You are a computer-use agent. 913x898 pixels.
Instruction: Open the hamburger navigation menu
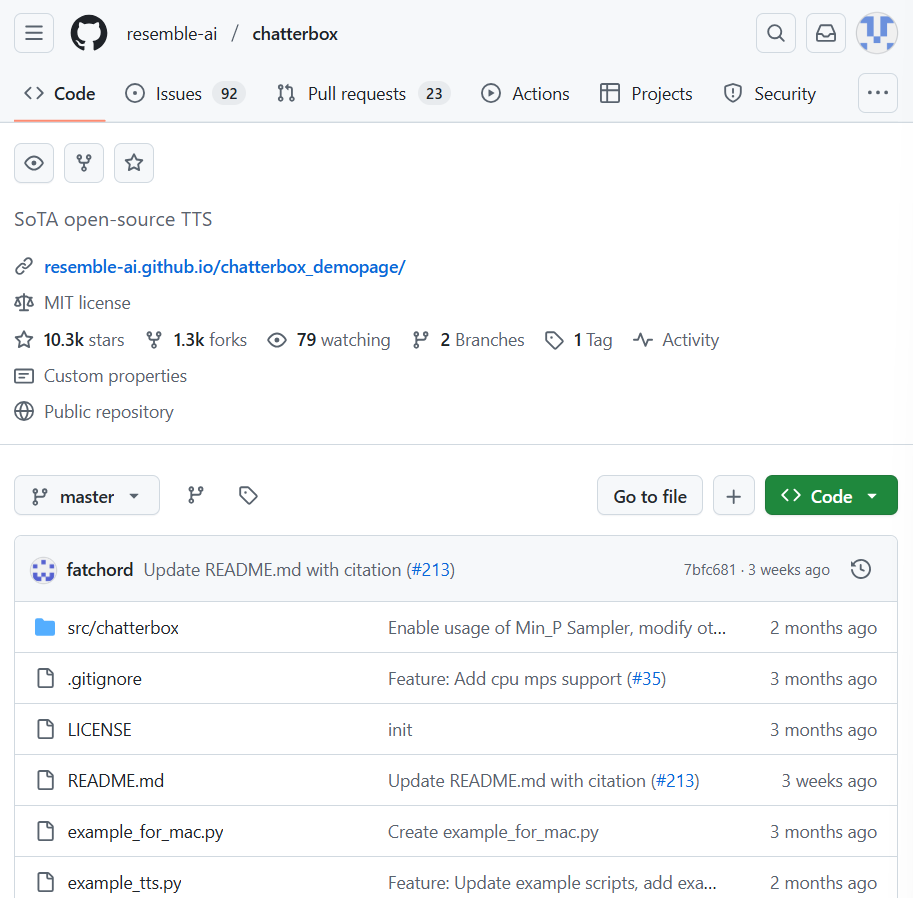(x=34, y=33)
